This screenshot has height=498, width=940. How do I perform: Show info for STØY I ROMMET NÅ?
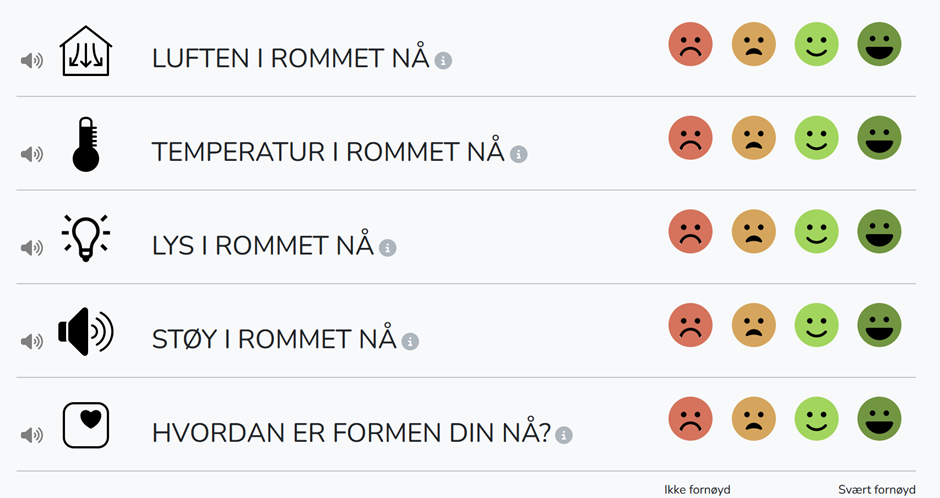click(x=410, y=342)
